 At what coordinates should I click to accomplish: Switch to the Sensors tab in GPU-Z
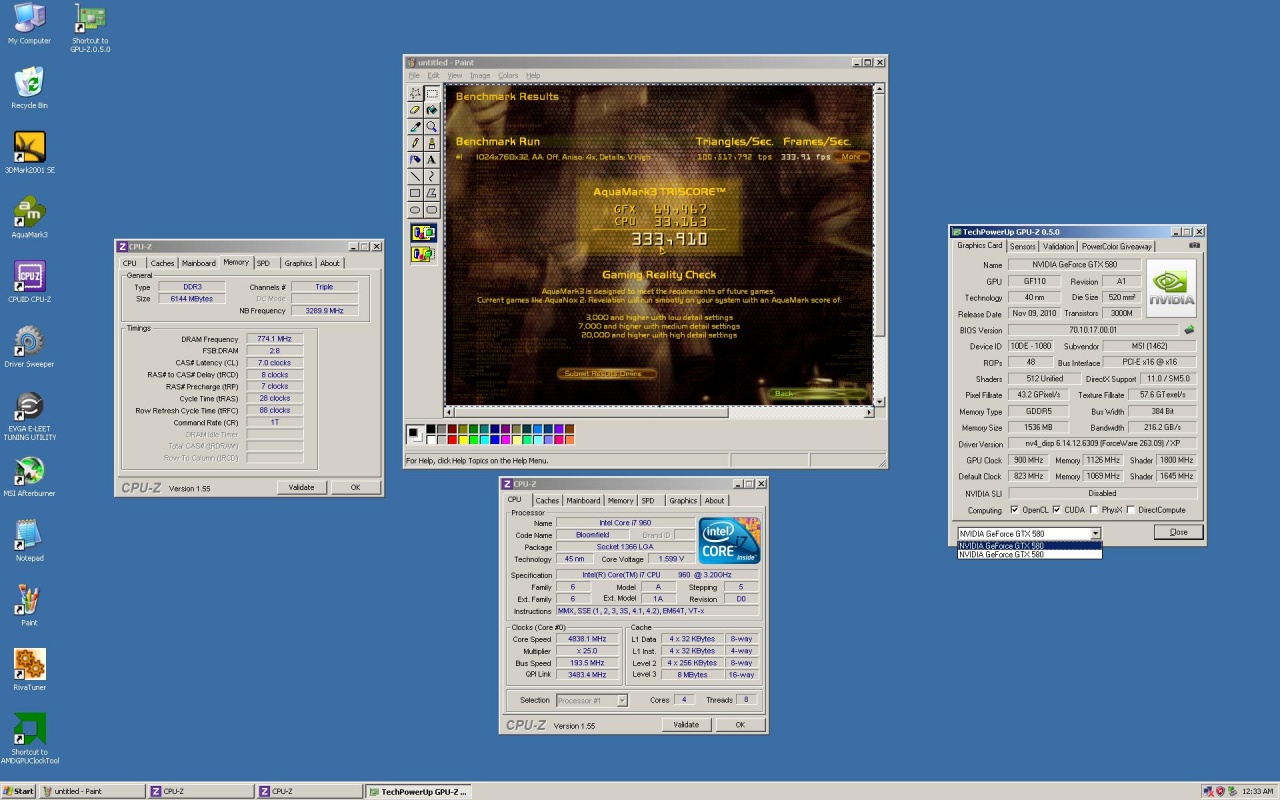1022,246
